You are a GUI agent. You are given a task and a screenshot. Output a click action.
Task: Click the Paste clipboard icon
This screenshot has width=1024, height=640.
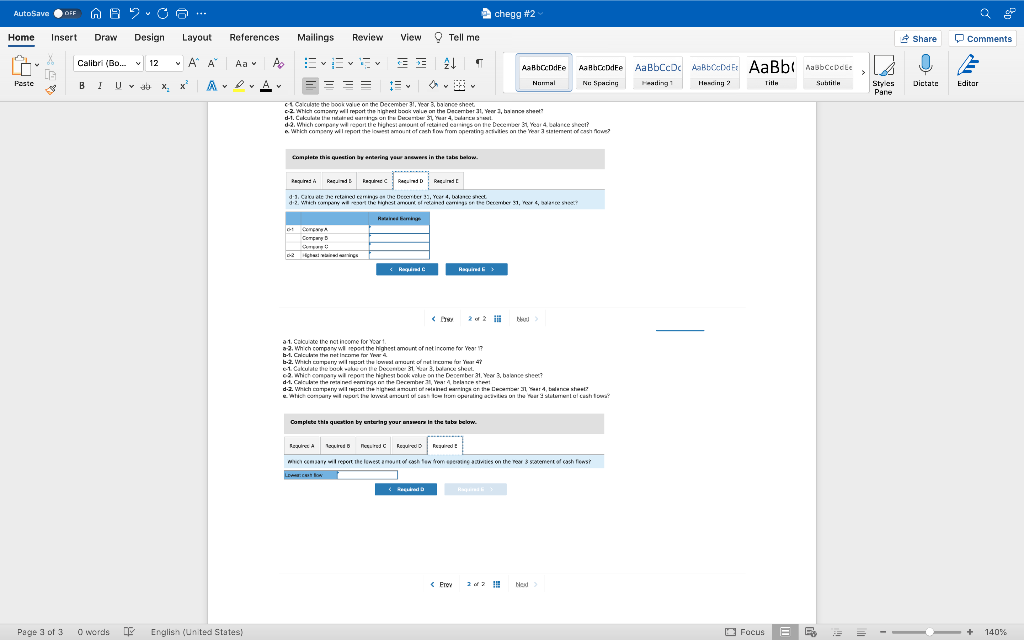[22, 66]
